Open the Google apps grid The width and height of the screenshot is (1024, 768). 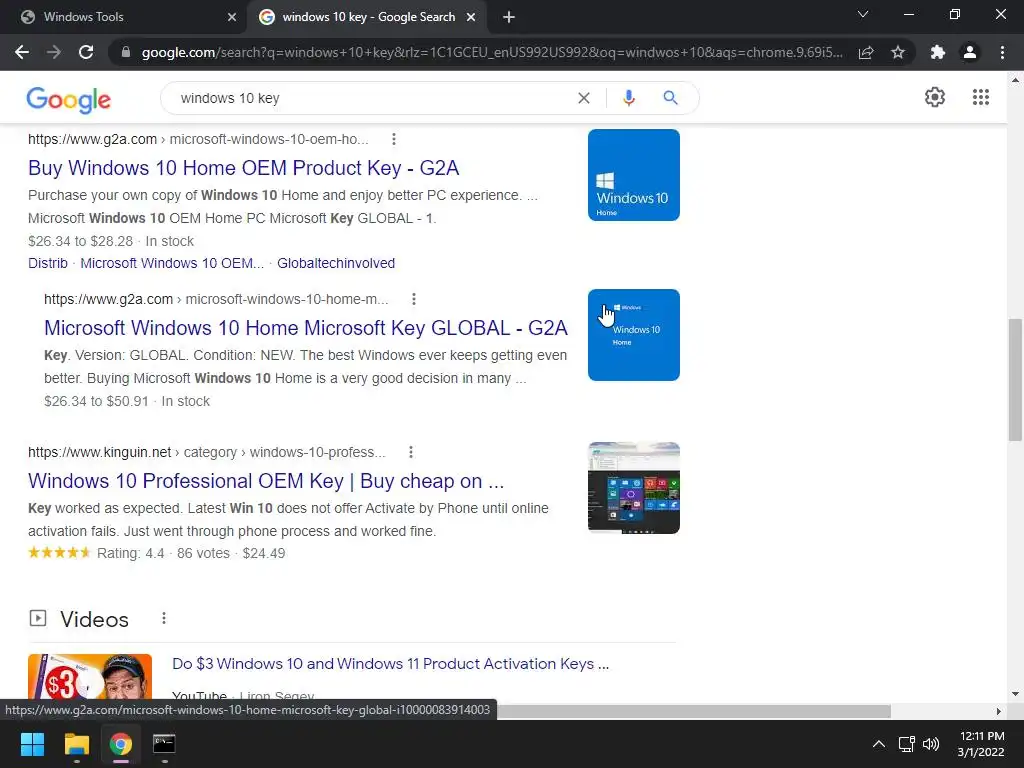(x=981, y=97)
